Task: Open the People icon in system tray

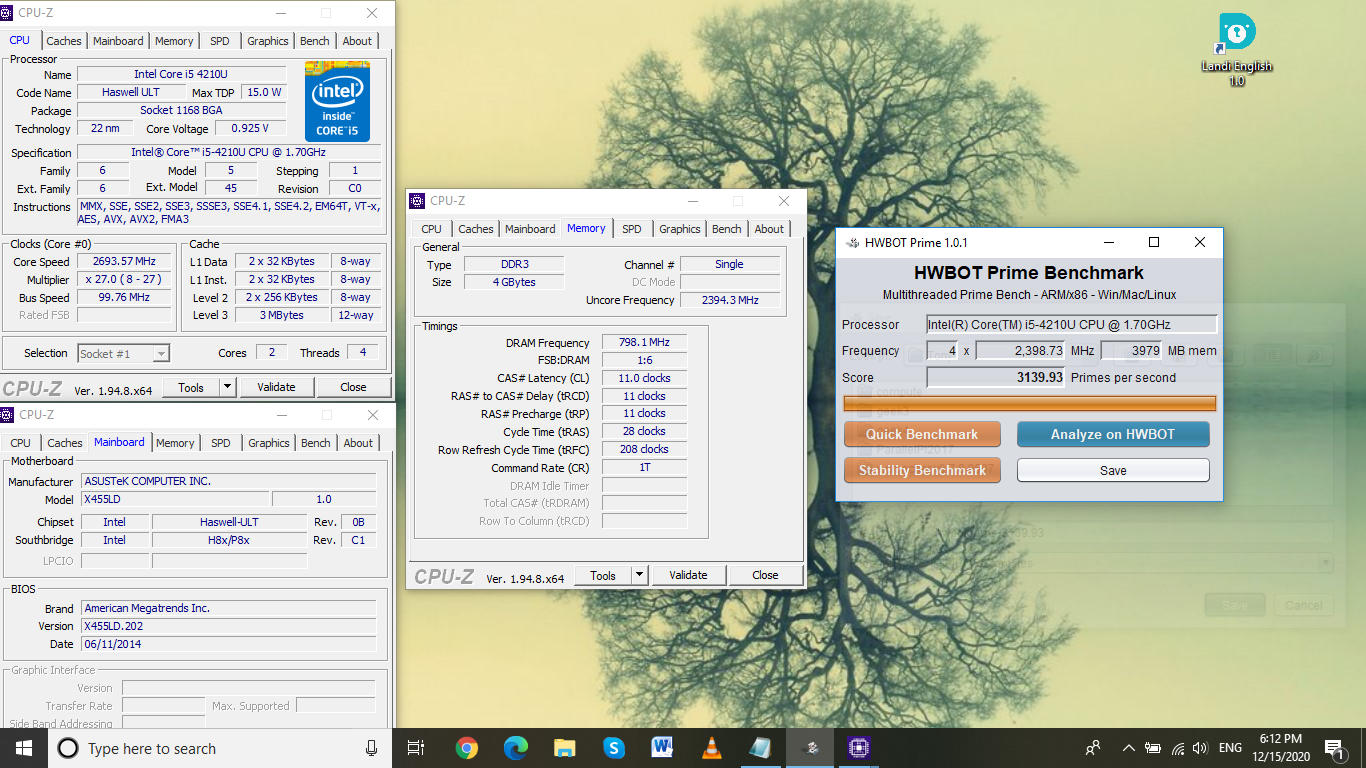Action: point(1093,748)
